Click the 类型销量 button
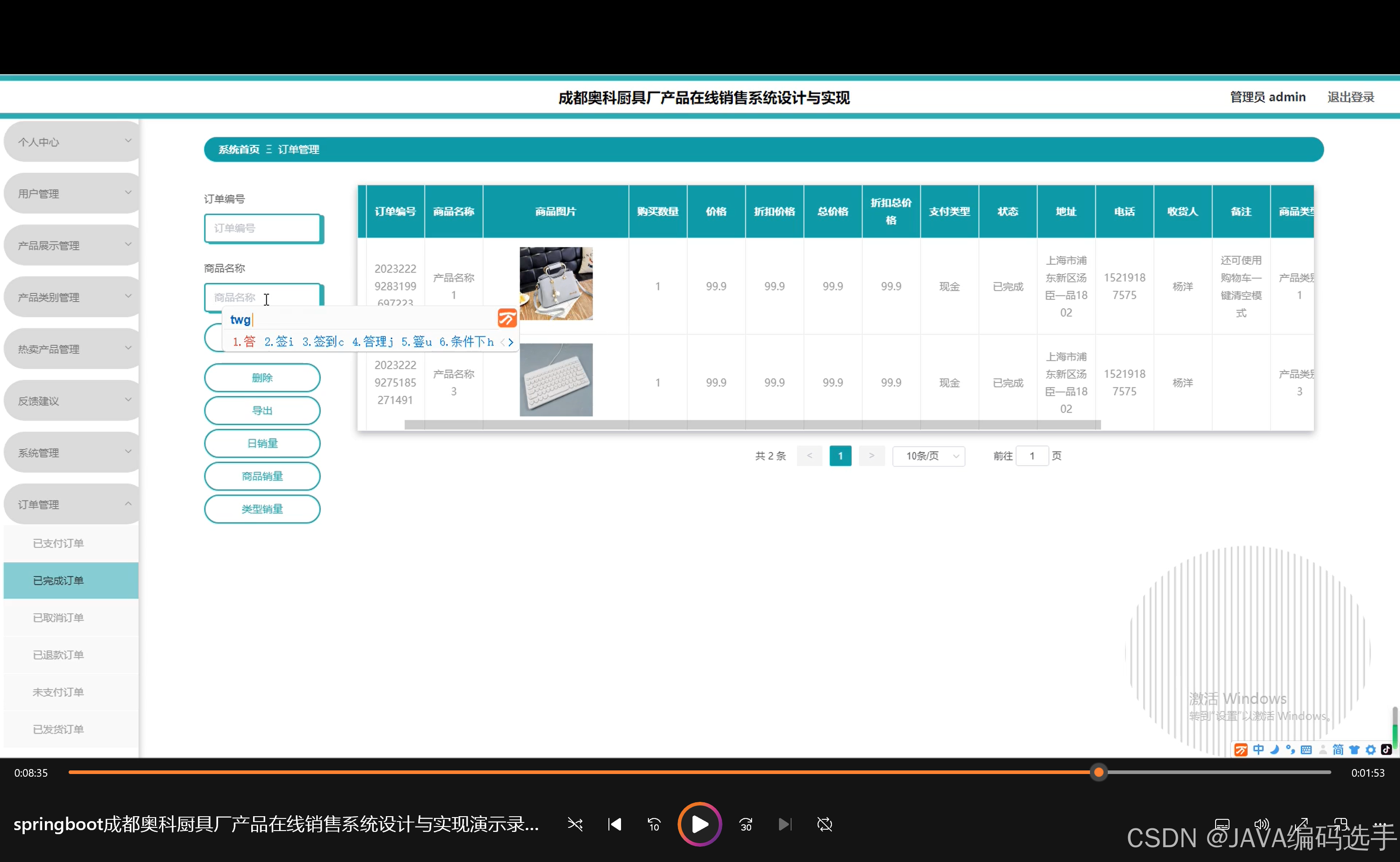The image size is (1400, 862). (x=262, y=509)
